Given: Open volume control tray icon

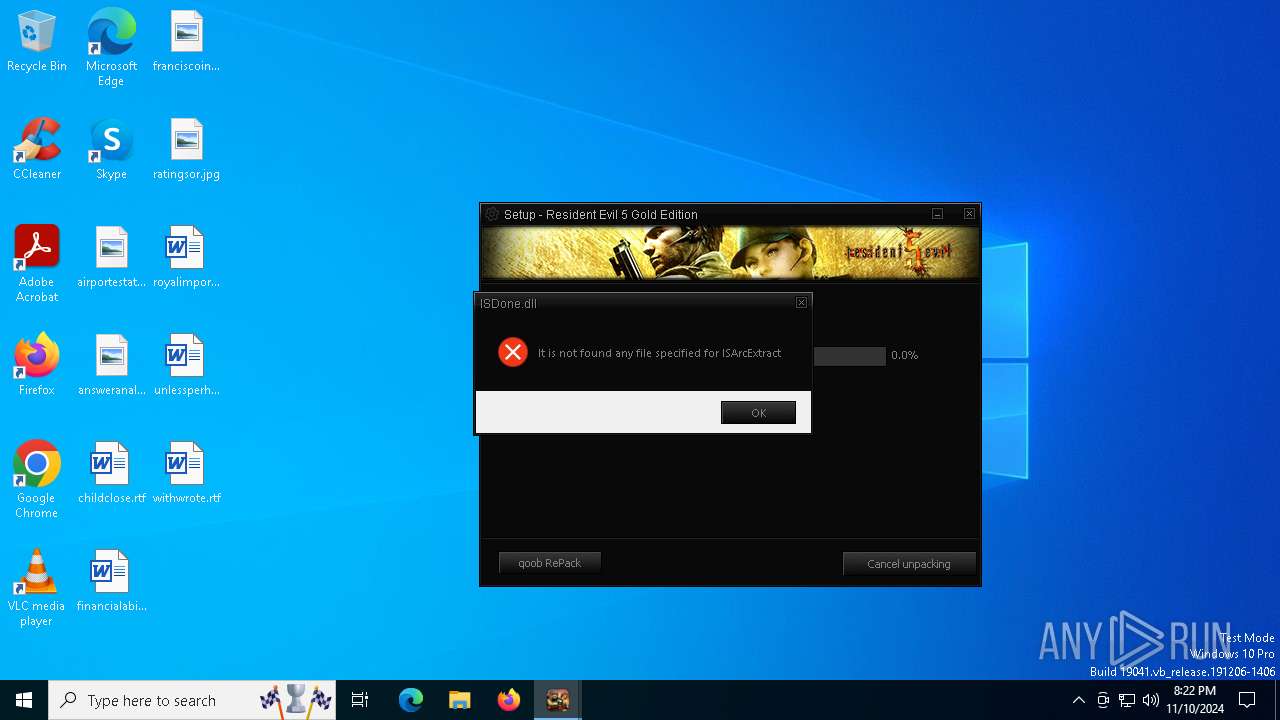Looking at the screenshot, I should [x=1151, y=700].
